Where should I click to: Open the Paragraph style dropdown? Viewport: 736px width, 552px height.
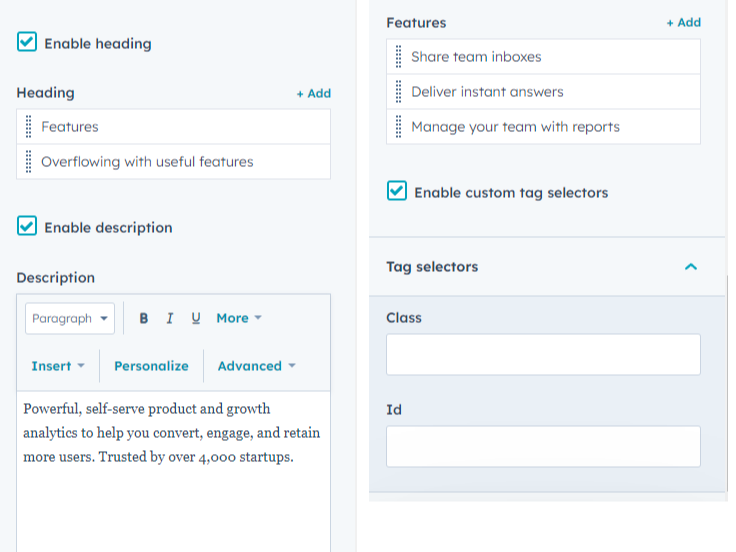(70, 318)
